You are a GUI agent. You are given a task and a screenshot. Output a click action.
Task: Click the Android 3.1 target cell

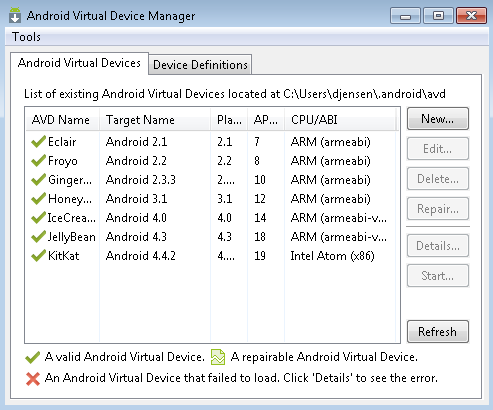pyautogui.click(x=136, y=199)
